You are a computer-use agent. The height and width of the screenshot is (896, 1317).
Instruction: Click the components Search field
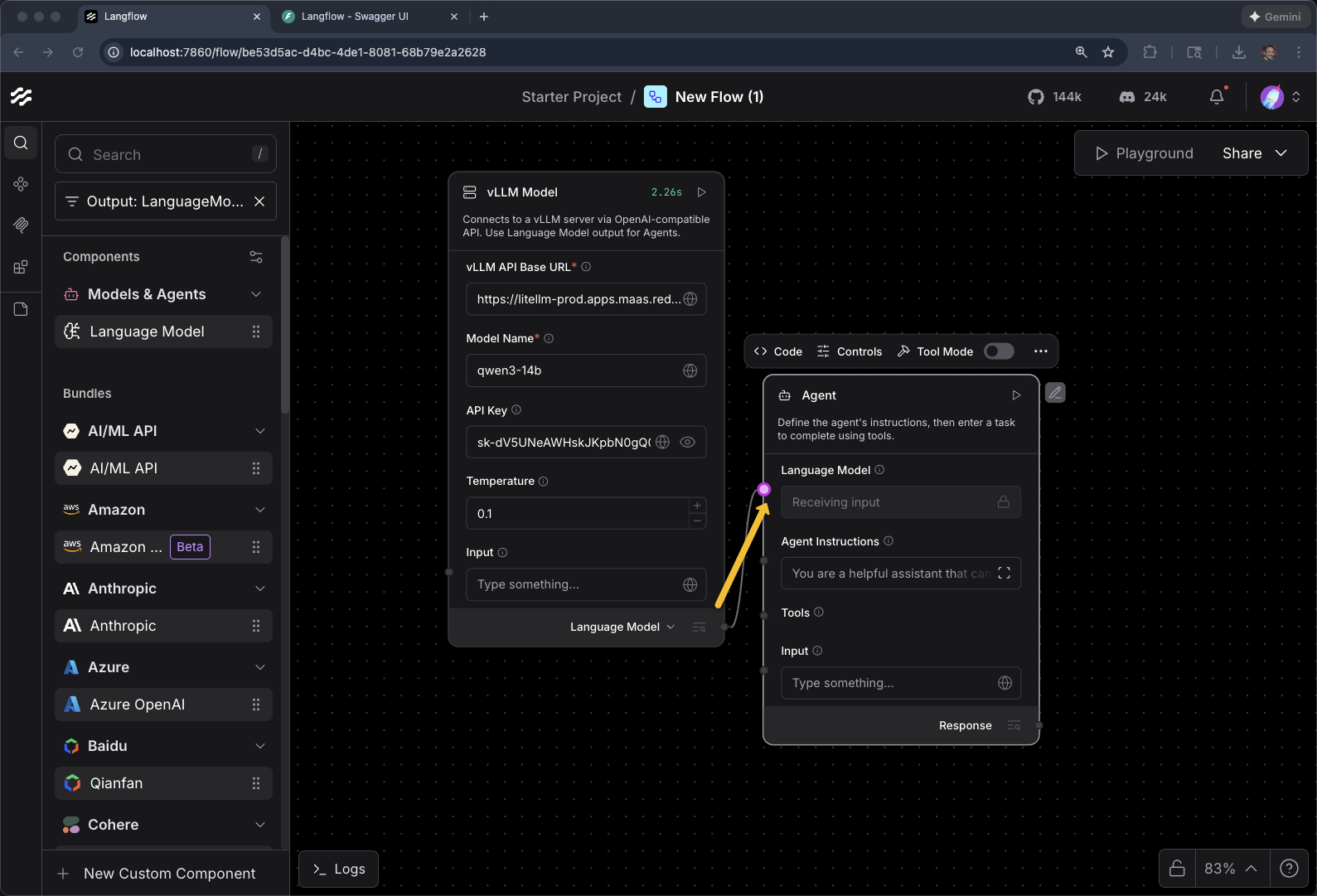[166, 155]
